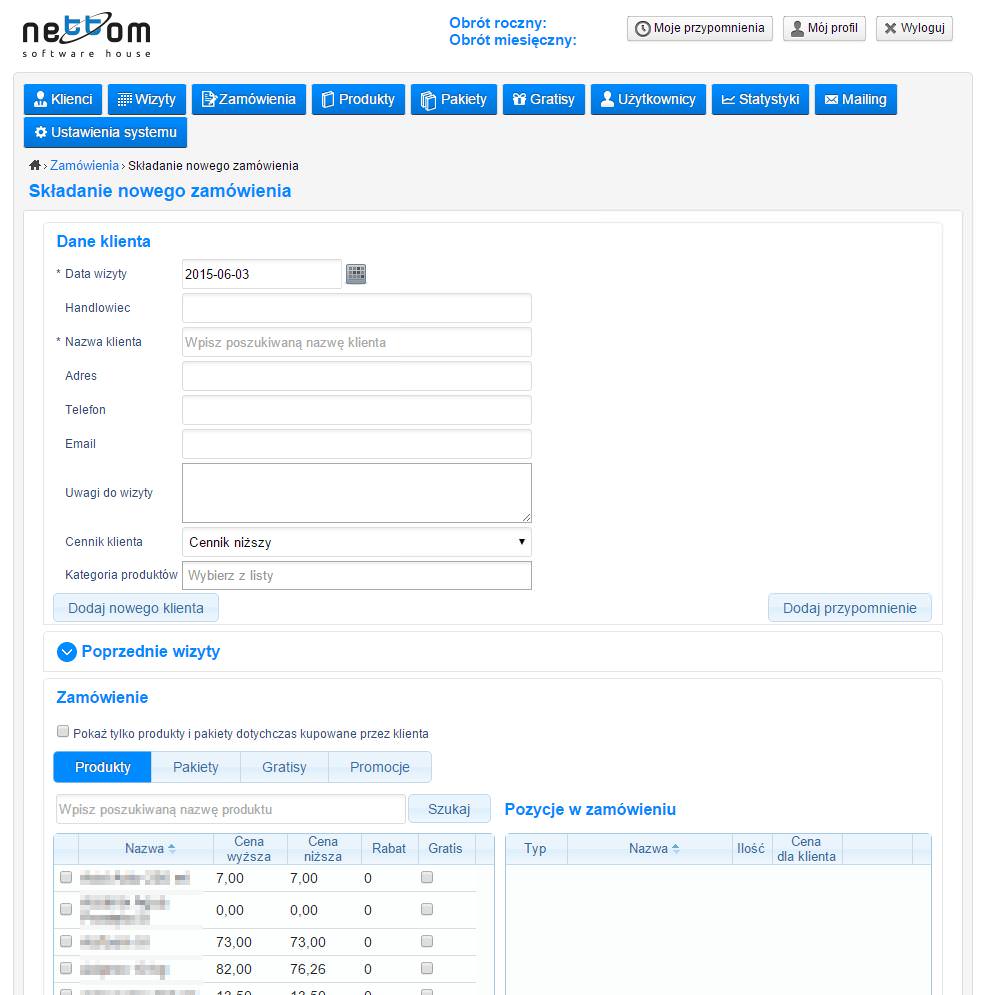The image size is (986, 995).
Task: Switch to the Pakiety tab
Action: tap(195, 767)
